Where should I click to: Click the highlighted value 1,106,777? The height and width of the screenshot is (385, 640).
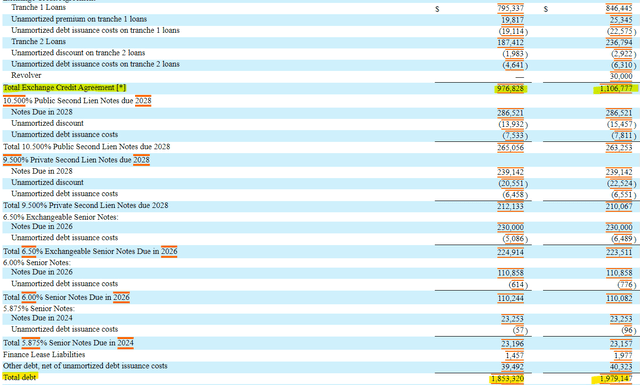pos(616,89)
